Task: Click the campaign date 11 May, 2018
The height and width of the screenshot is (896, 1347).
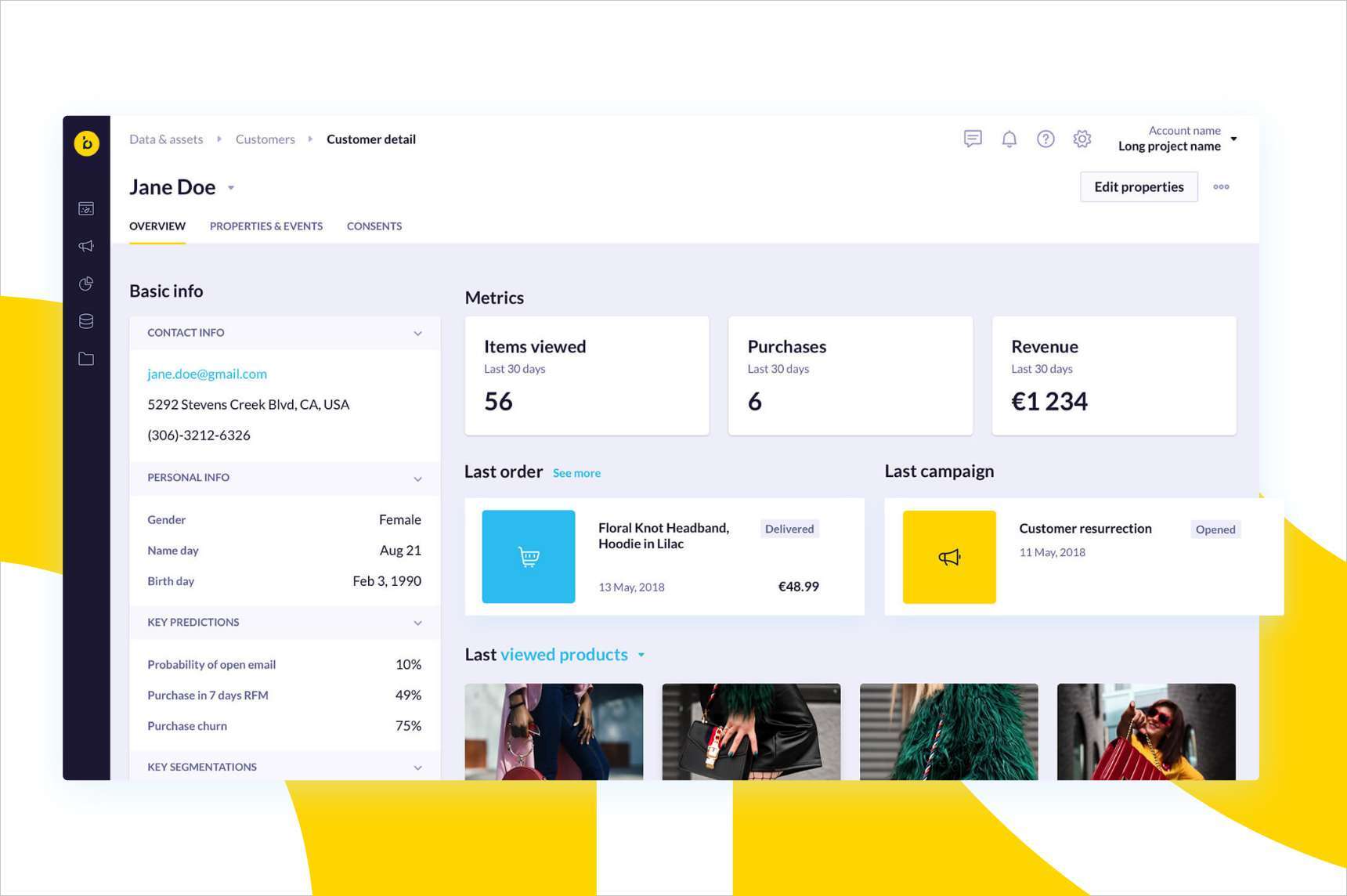Action: click(x=1052, y=552)
